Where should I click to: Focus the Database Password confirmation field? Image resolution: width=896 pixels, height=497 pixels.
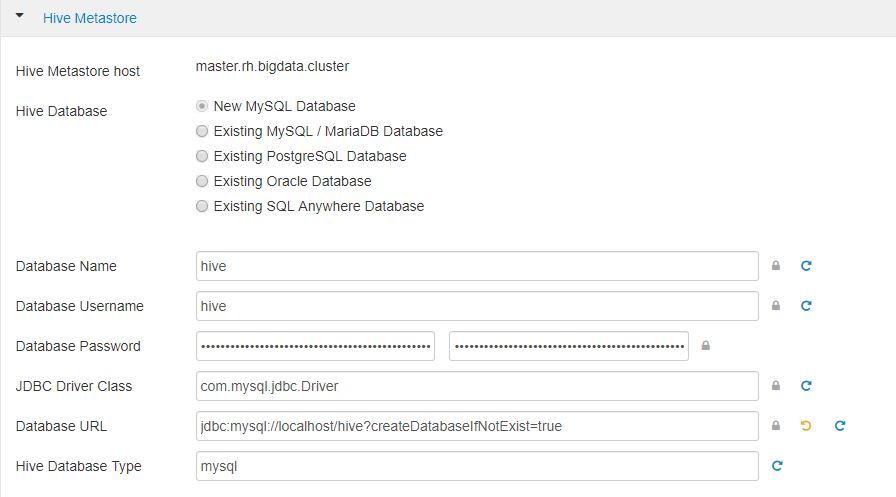click(x=568, y=346)
